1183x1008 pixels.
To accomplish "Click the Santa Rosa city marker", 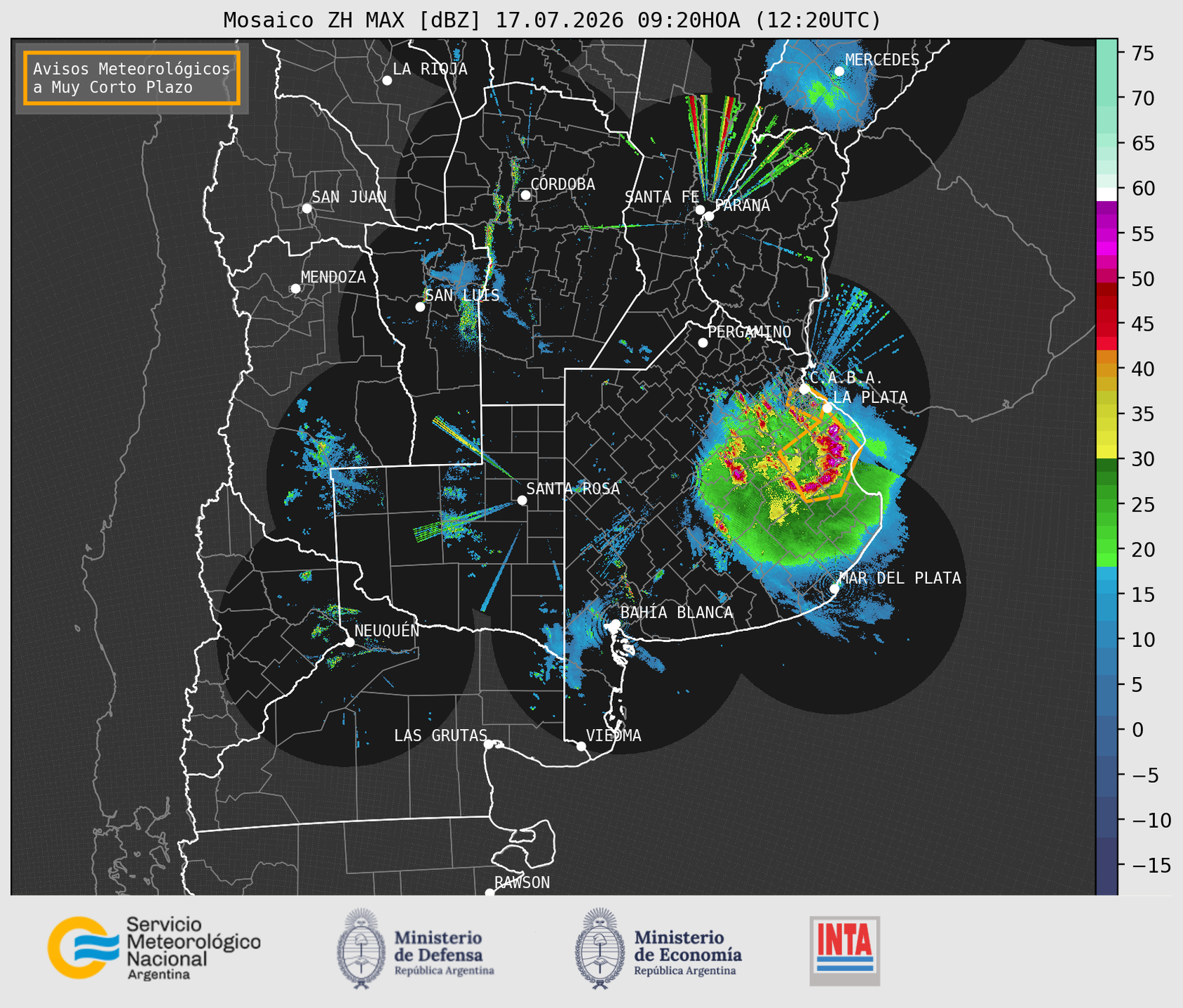I will 522,500.
